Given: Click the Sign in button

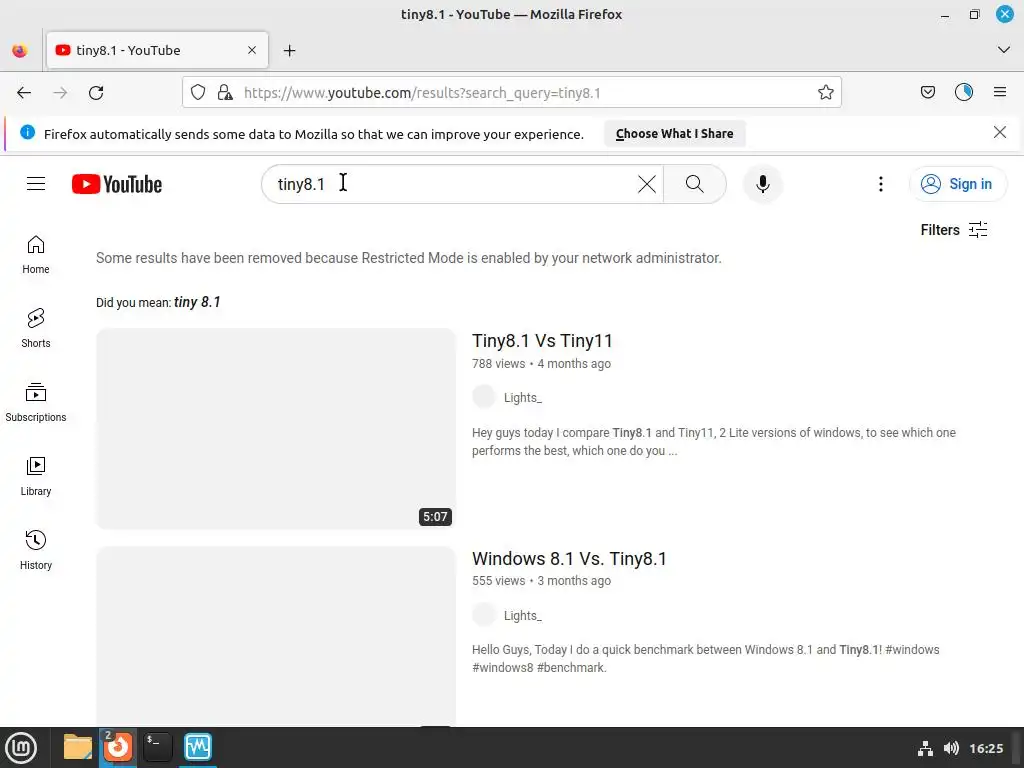Looking at the screenshot, I should pos(957,184).
